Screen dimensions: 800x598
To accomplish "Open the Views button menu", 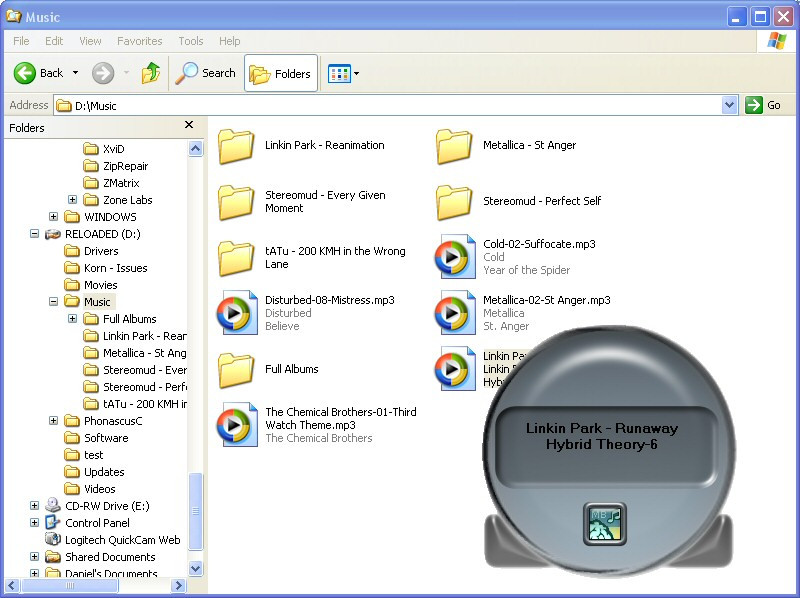I will coord(343,73).
